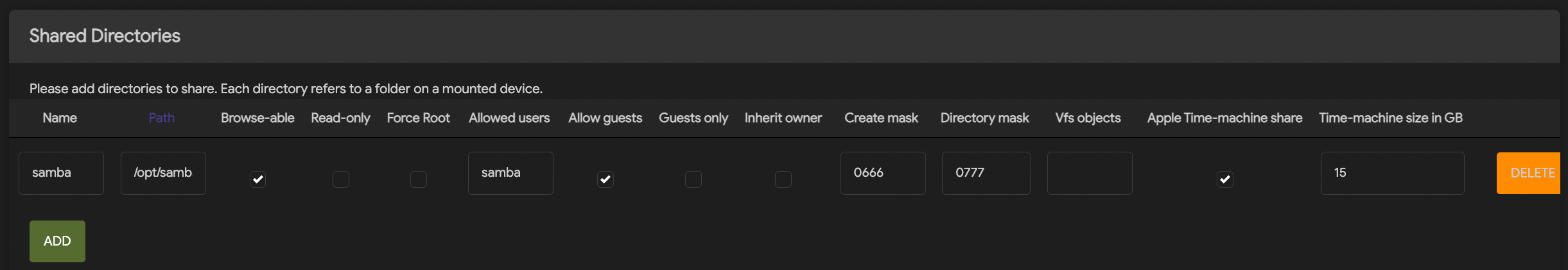Click the empty Vfs objects field
The height and width of the screenshot is (270, 1568).
tap(1090, 173)
